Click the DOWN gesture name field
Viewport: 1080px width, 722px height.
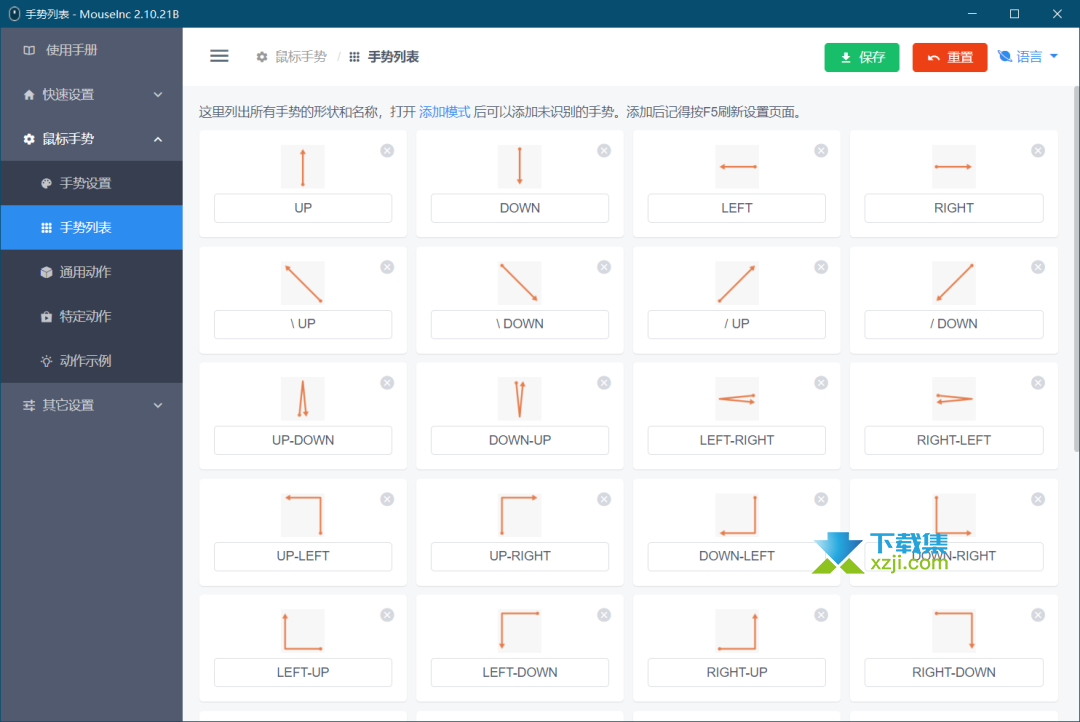(x=520, y=208)
